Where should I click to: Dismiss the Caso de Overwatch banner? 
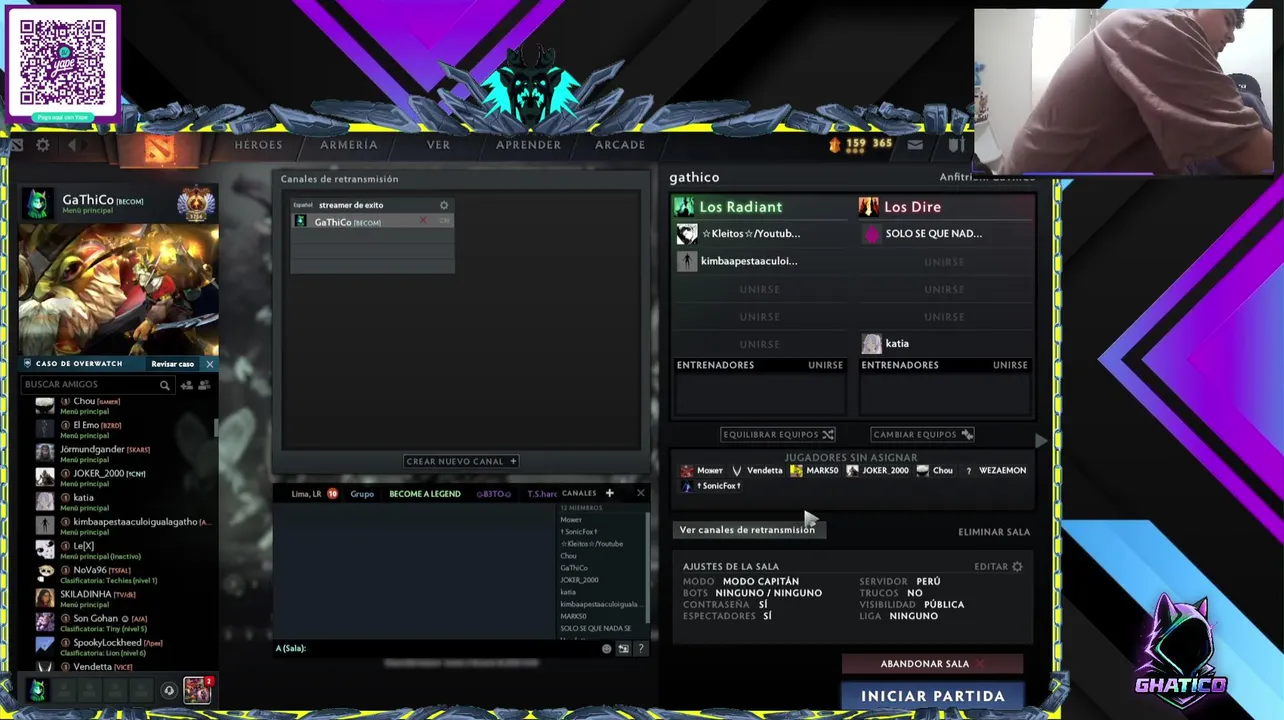[209, 364]
